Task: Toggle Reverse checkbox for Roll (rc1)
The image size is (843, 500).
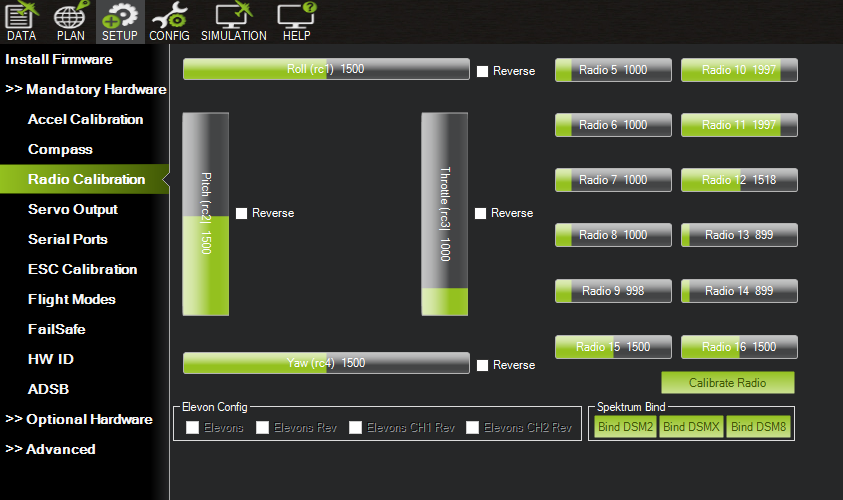Action: tap(483, 71)
